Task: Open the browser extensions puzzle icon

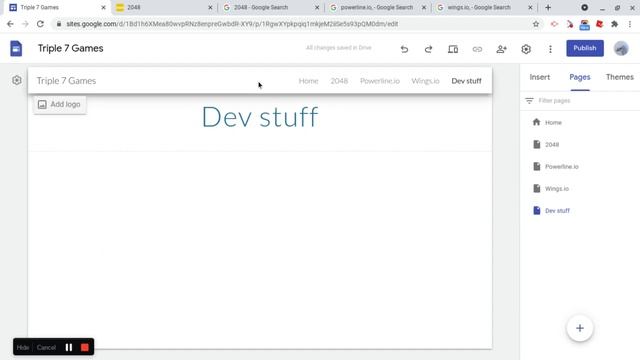Action: click(x=614, y=24)
